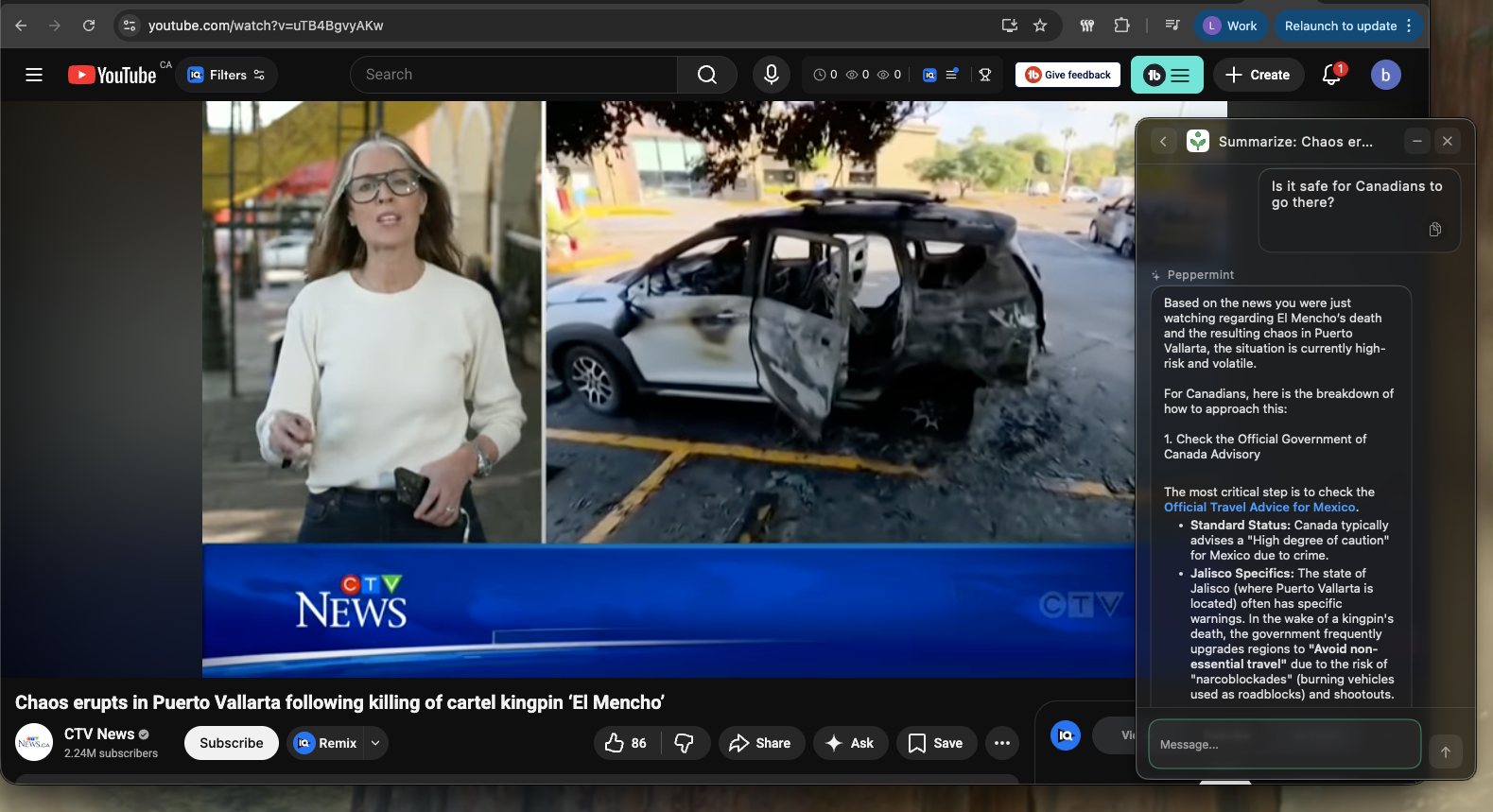Open the YouTube hamburger guide menu
This screenshot has height=812, width=1493.
[x=34, y=75]
